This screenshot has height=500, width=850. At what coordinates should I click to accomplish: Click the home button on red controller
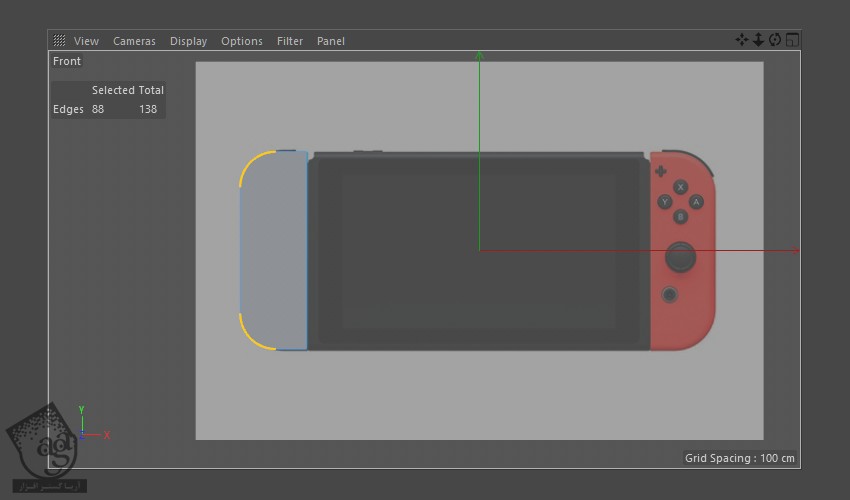pos(669,294)
